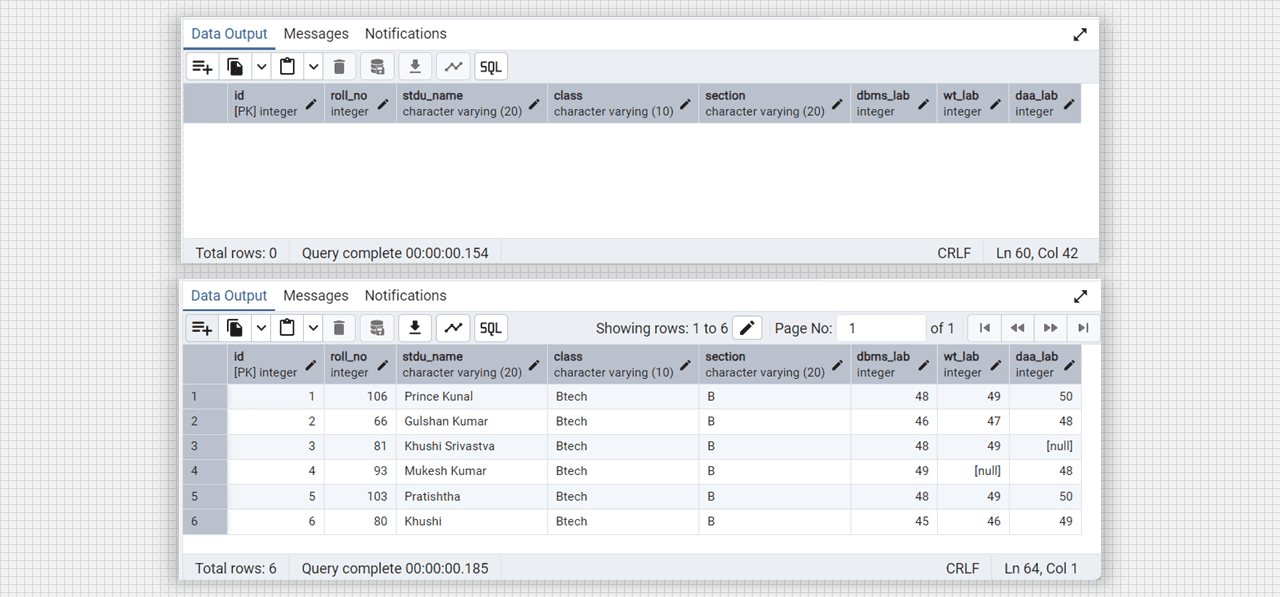This screenshot has height=597, width=1280.
Task: Go to first page button
Action: [985, 328]
